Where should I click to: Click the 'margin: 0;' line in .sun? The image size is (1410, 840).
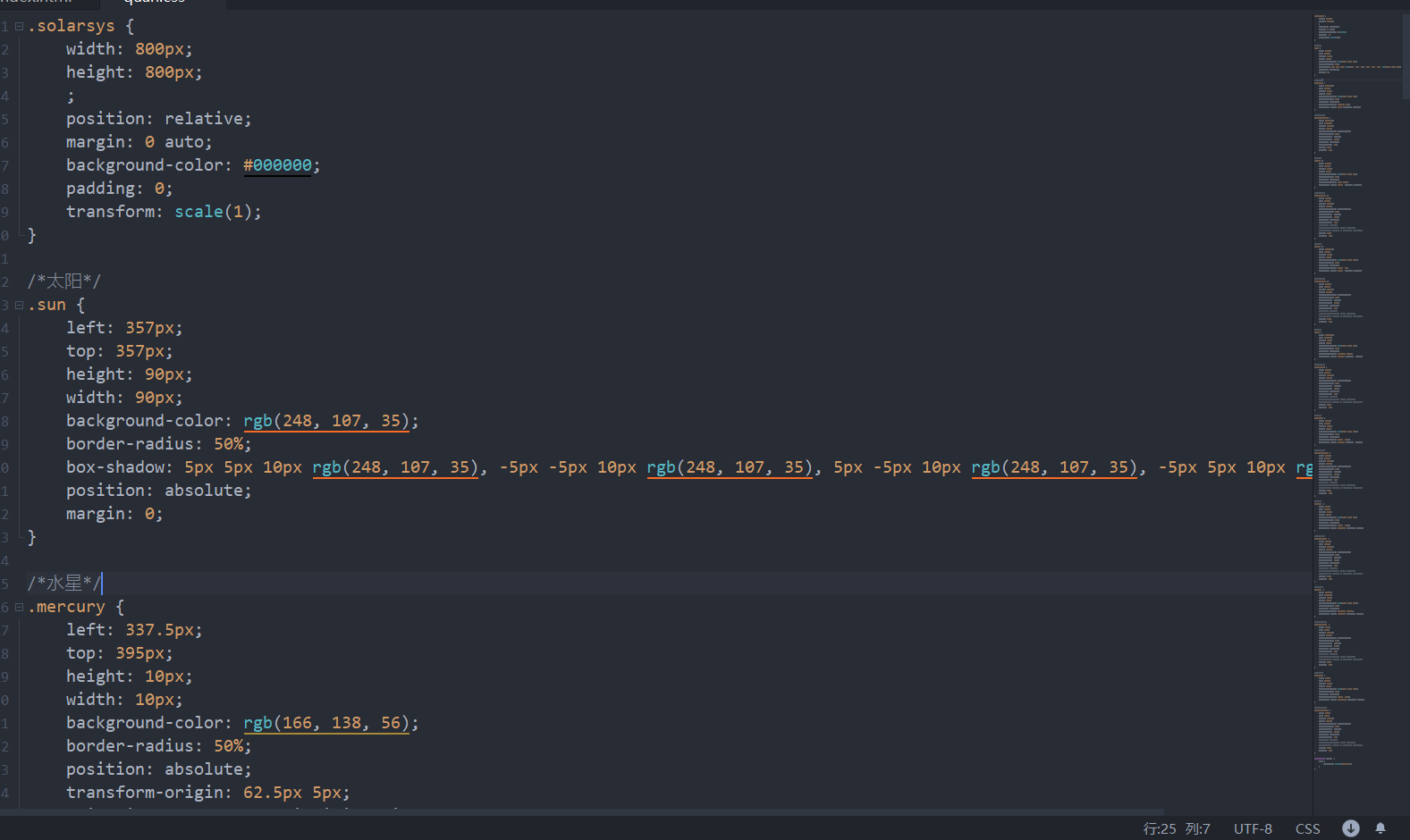pyautogui.click(x=114, y=514)
